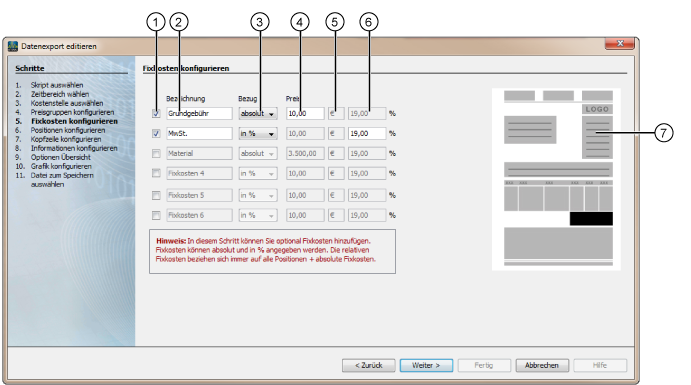Select step 6 Positionen konfigurieren
691x385 pixels.
tap(67, 130)
